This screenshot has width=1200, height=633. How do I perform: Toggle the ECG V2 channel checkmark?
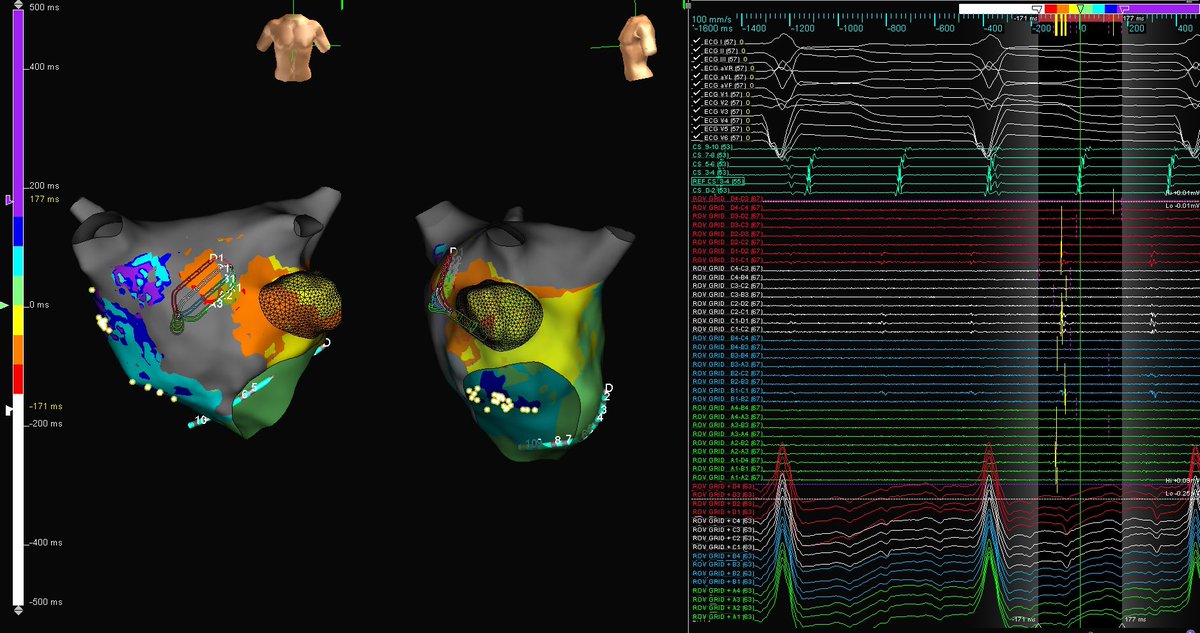[x=695, y=102]
